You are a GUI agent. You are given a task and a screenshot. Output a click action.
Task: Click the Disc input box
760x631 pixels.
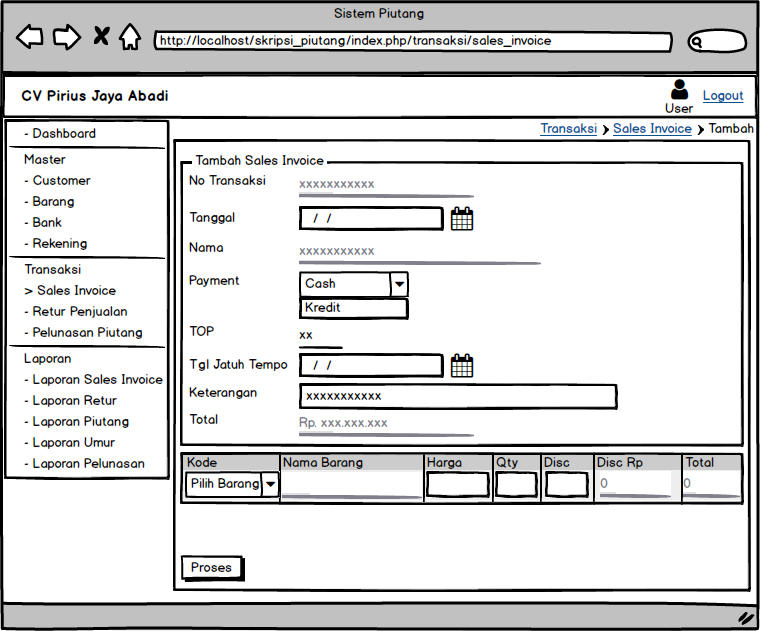point(567,485)
